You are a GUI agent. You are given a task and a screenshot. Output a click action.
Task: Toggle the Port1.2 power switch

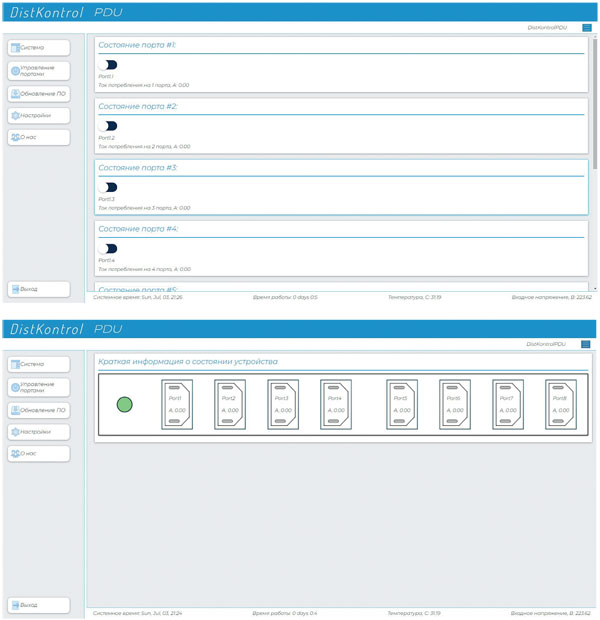[108, 126]
